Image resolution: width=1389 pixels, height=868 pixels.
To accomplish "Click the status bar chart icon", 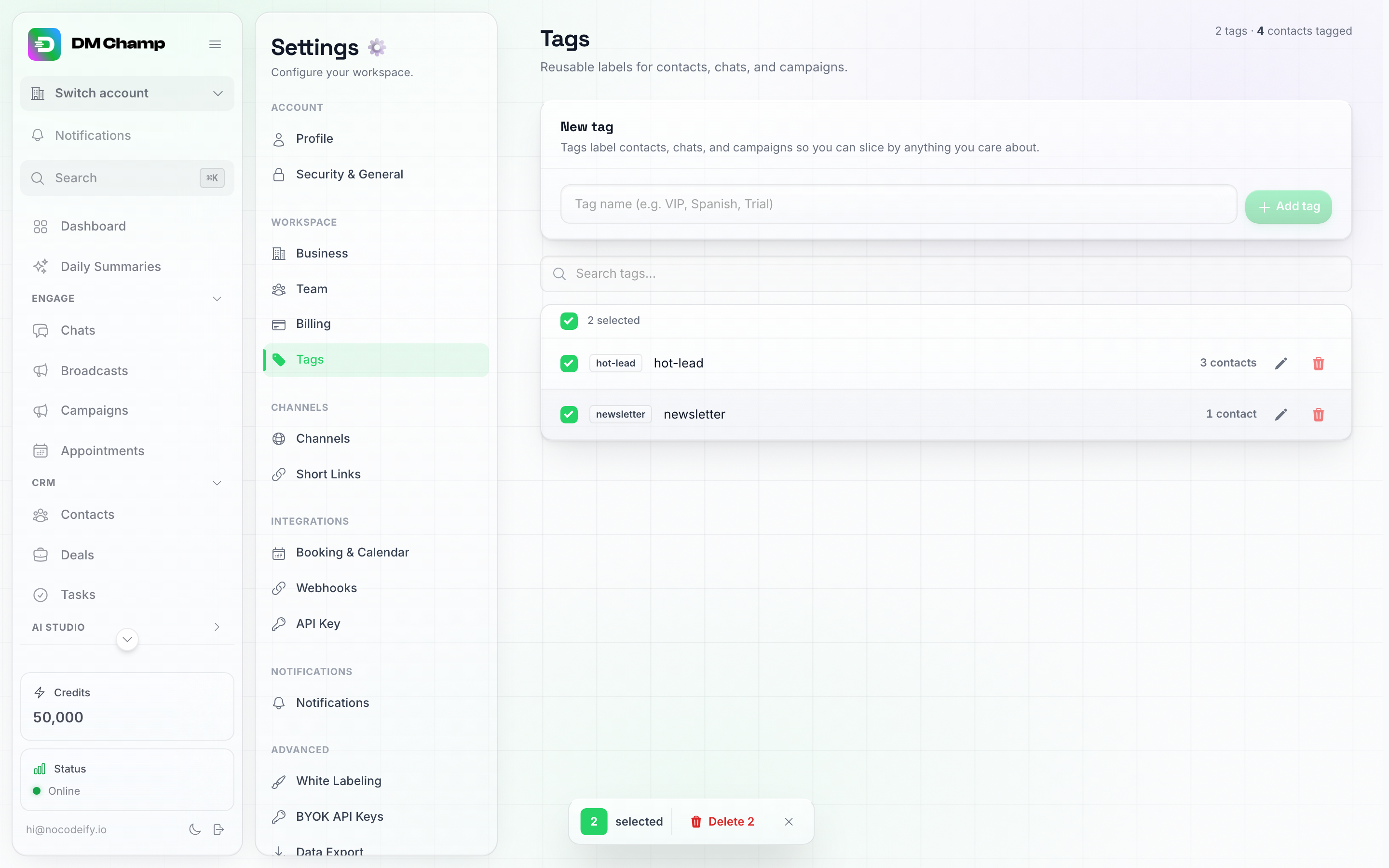I will tap(40, 769).
